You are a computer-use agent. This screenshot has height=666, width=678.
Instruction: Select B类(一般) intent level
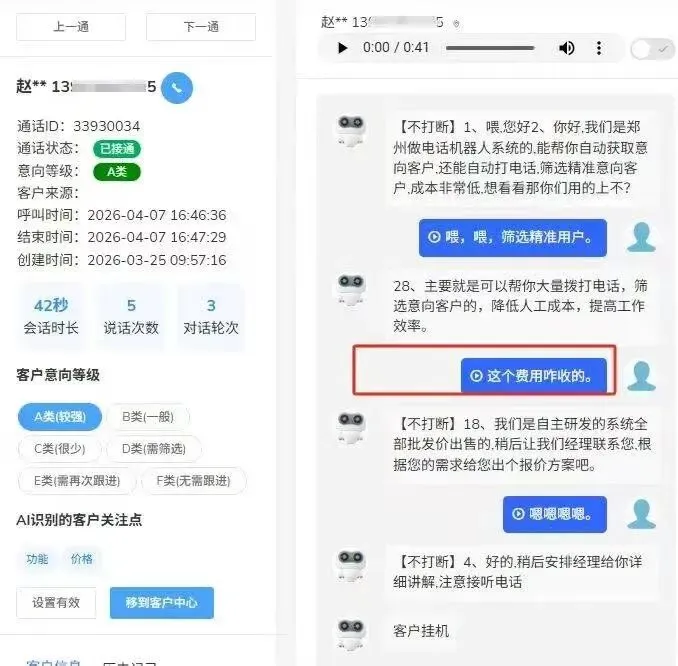click(x=148, y=417)
